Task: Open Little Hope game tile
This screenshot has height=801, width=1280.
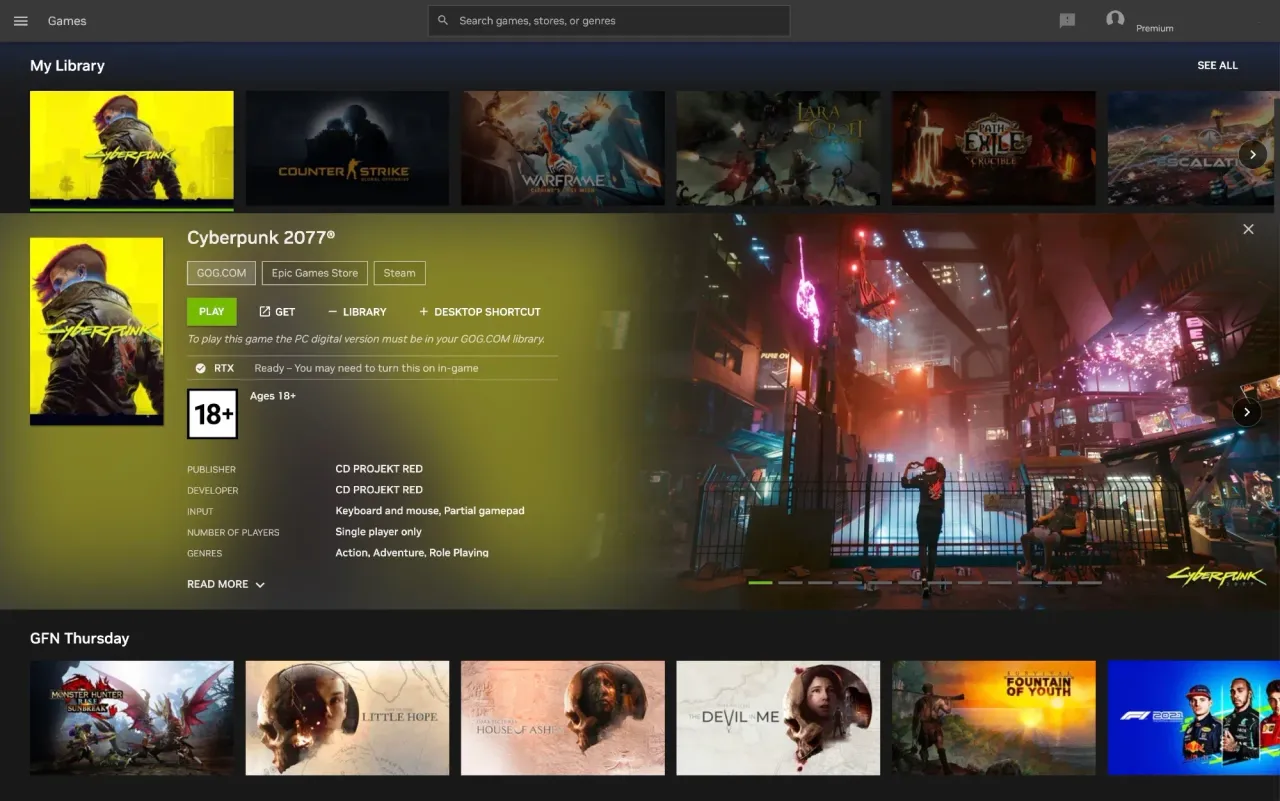Action: tap(348, 718)
